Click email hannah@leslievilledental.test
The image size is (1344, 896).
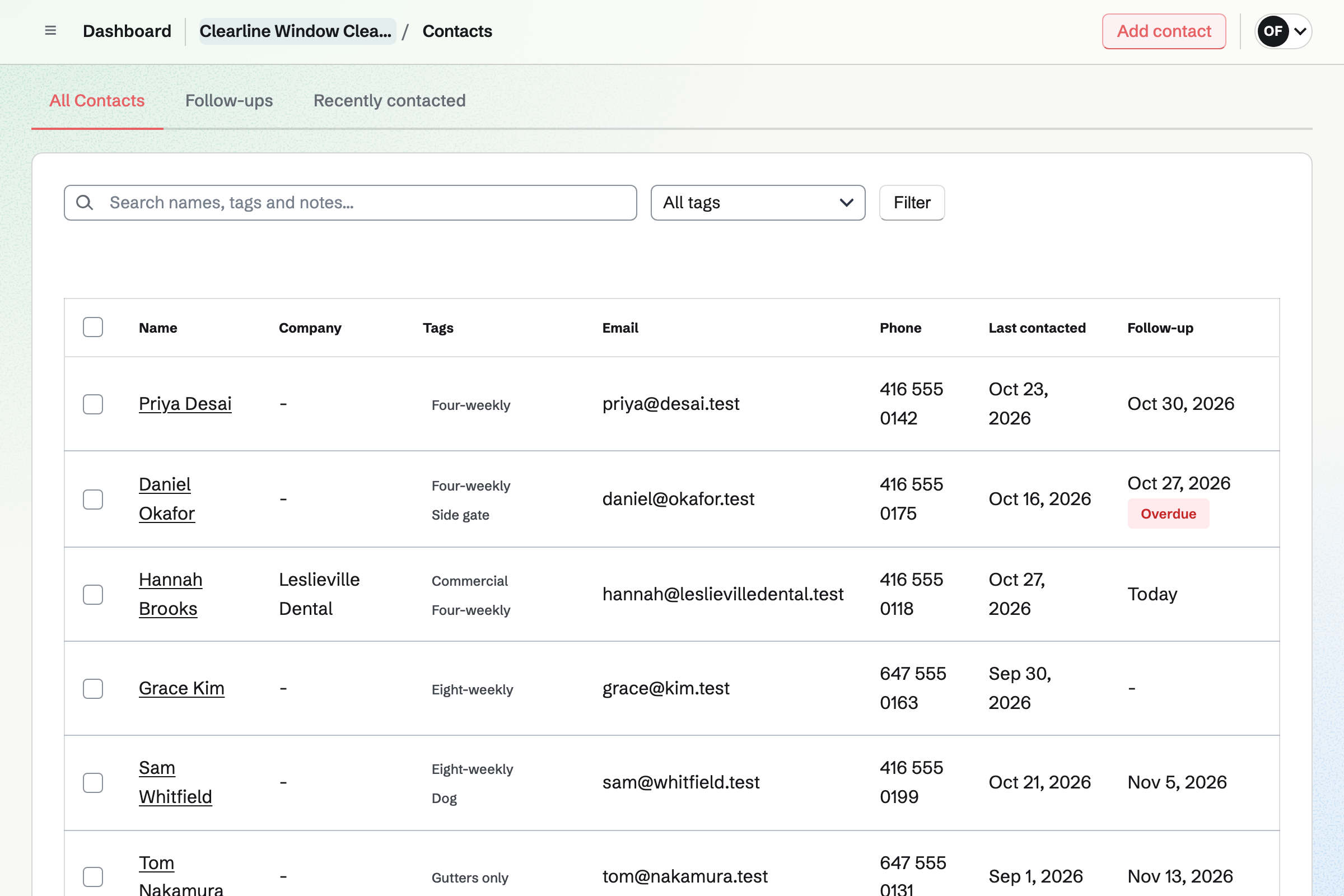coord(723,594)
